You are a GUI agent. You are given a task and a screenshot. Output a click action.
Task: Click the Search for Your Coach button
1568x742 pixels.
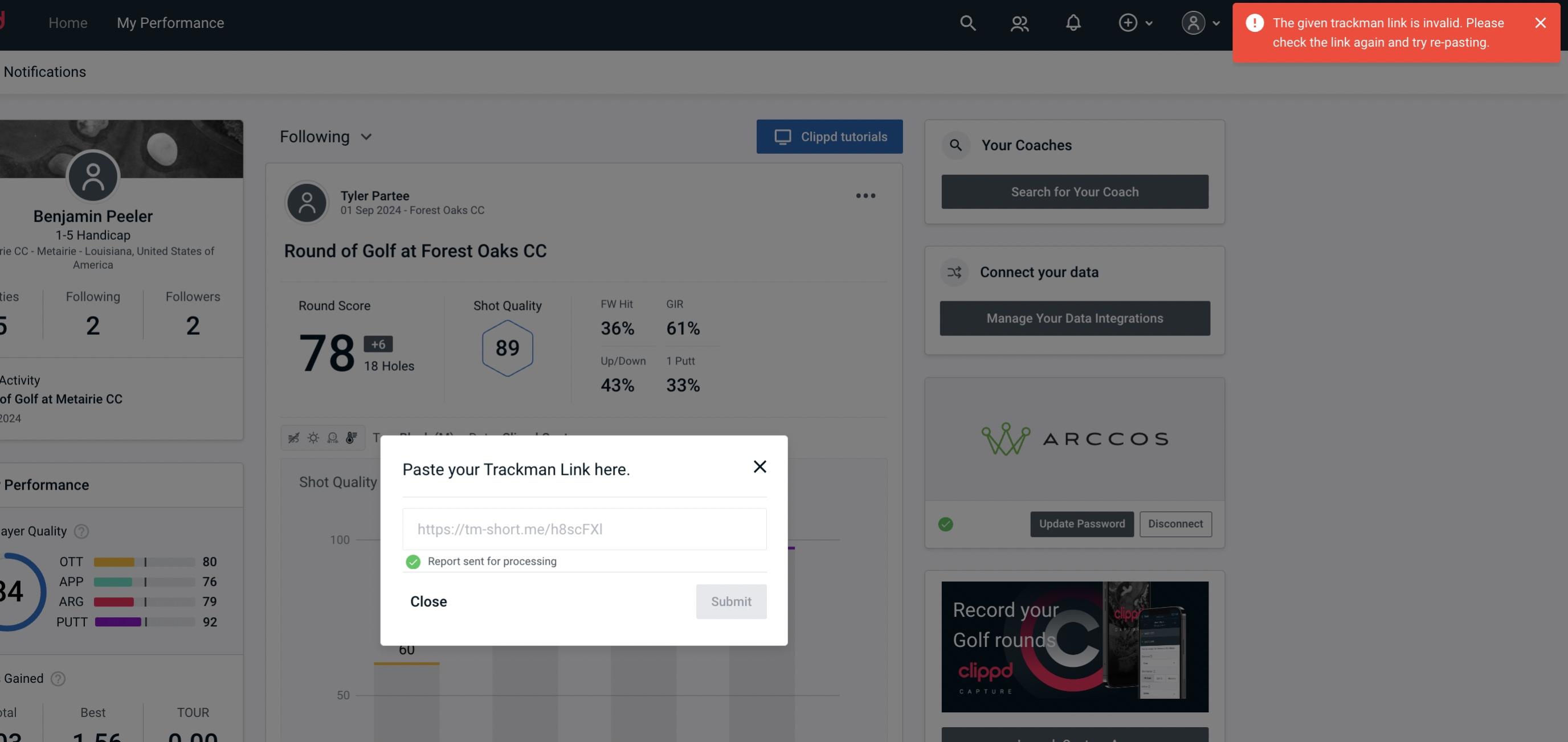point(1075,191)
